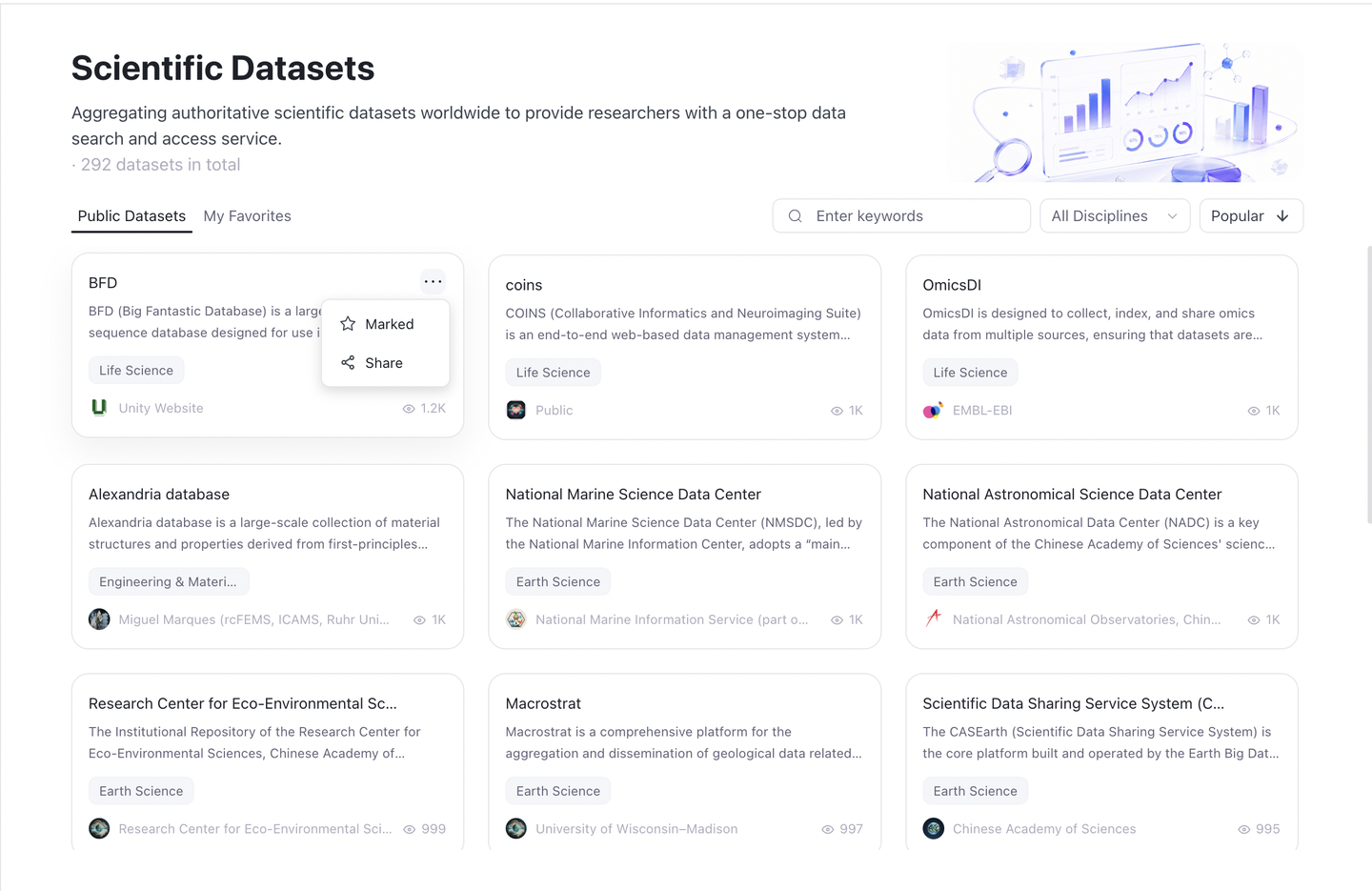Viewport: 1372px width, 891px height.
Task: Click the search magnifier icon
Action: pos(795,216)
